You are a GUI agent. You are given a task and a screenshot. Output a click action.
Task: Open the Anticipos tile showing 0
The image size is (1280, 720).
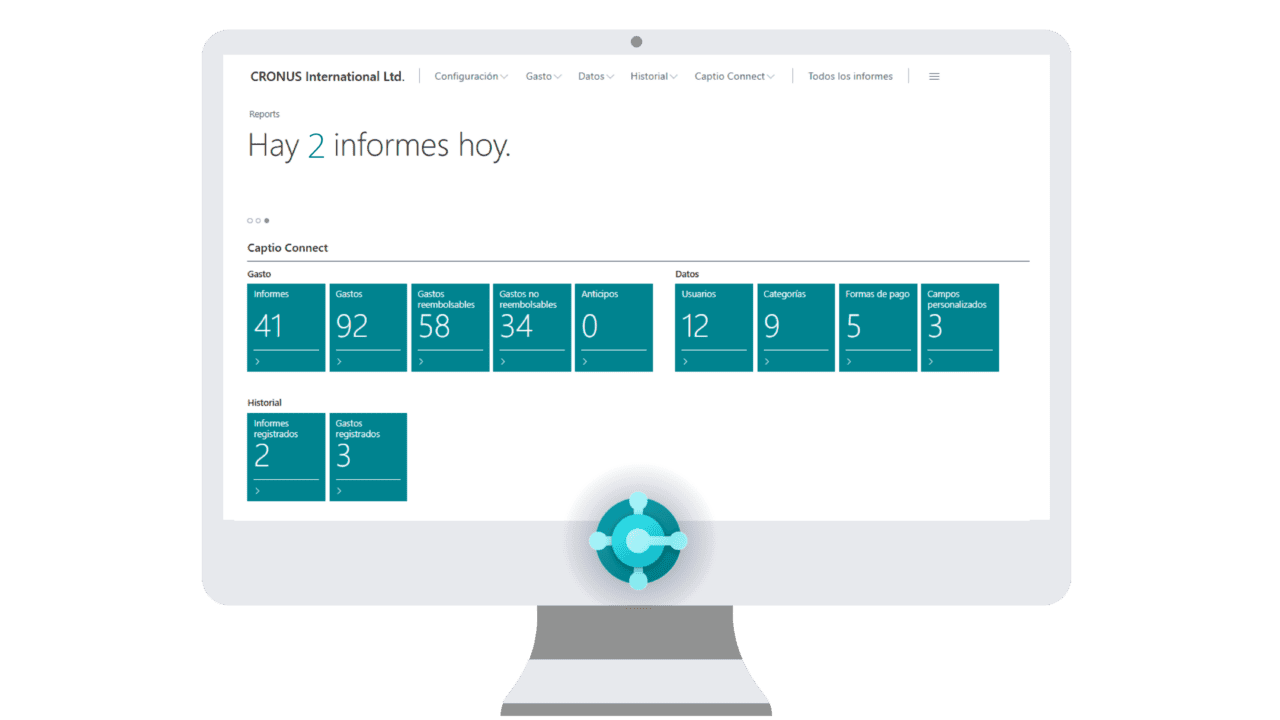(614, 327)
